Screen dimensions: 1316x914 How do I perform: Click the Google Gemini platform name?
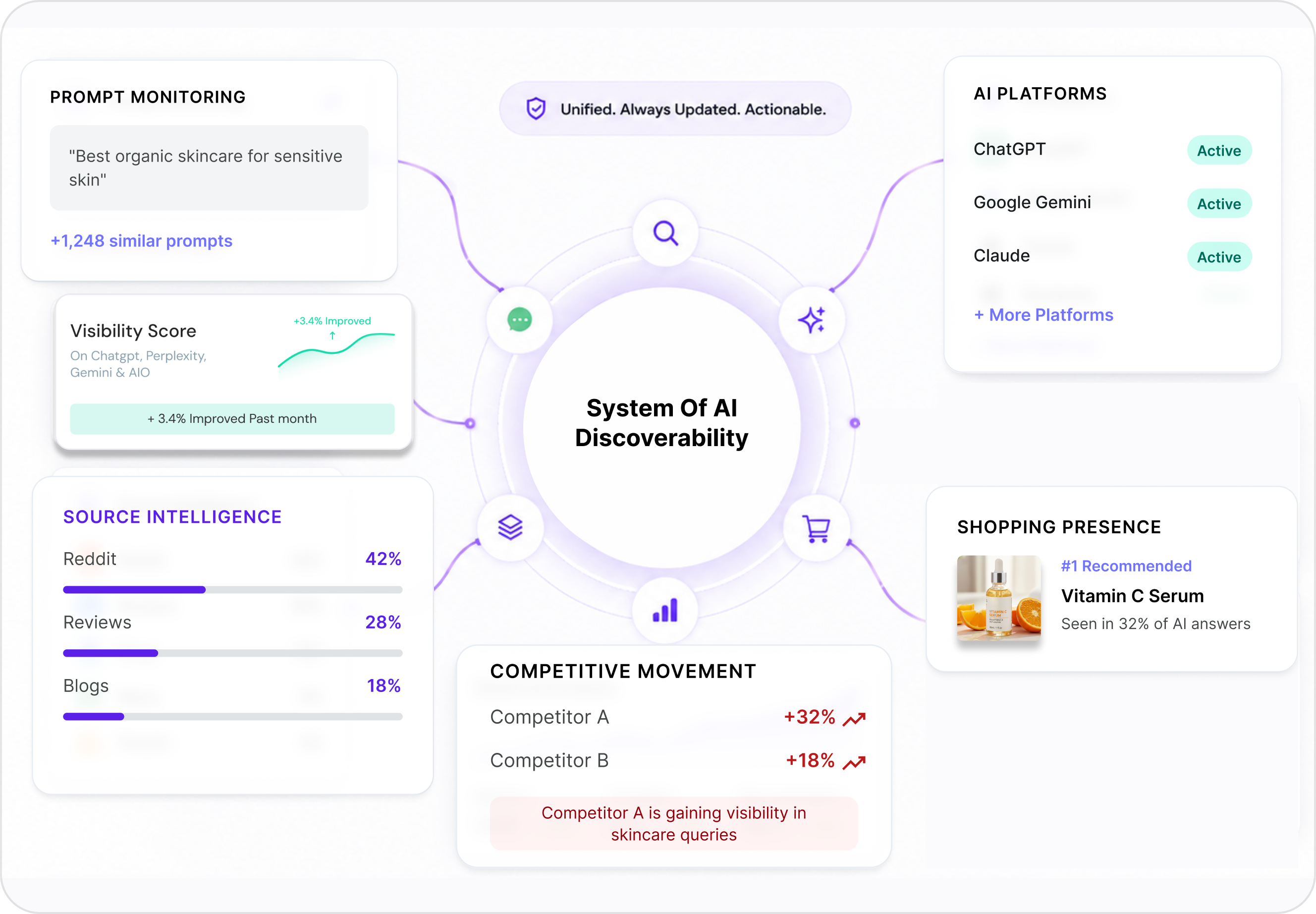tap(1032, 202)
